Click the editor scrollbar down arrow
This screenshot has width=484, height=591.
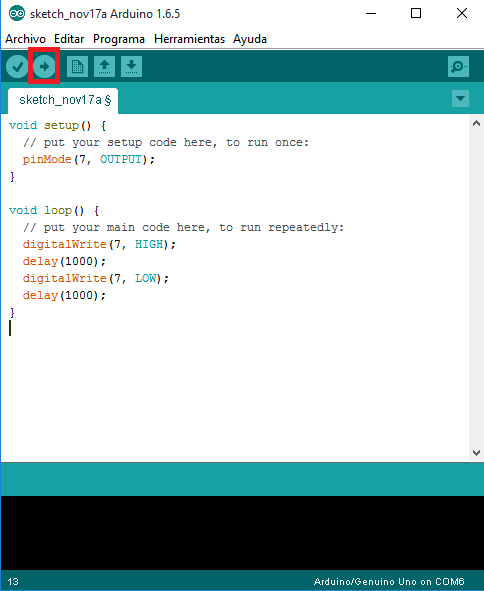coord(476,453)
